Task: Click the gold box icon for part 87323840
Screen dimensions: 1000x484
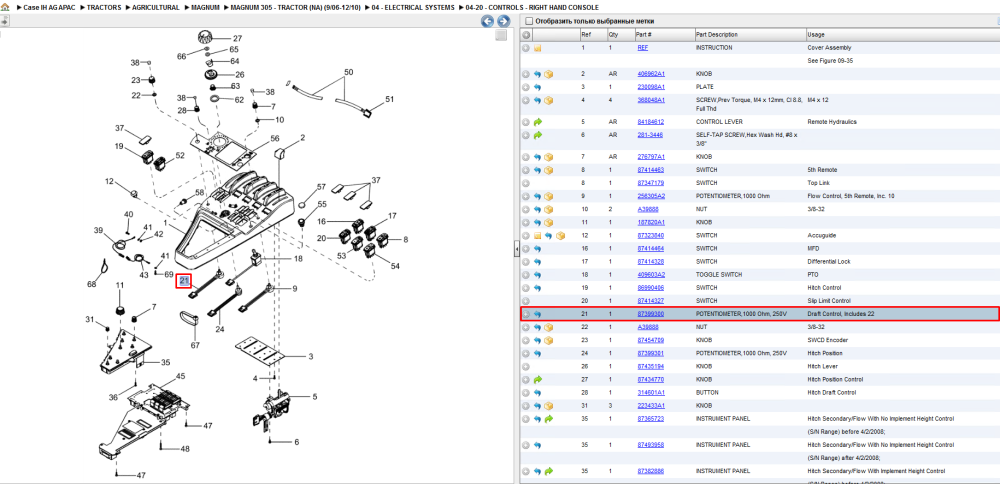Action: 560,235
